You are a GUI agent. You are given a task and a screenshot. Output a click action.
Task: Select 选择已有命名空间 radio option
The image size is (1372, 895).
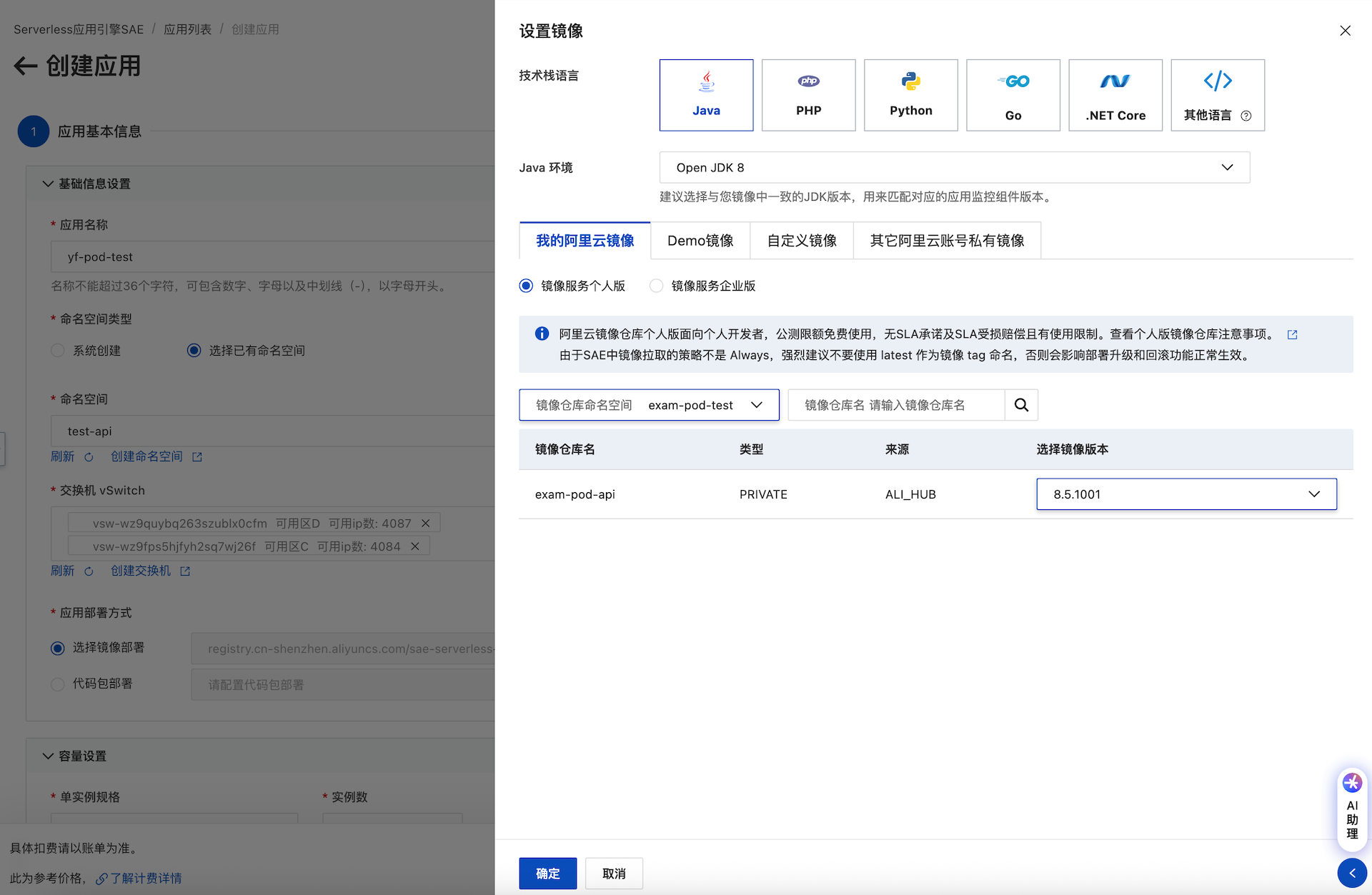194,351
